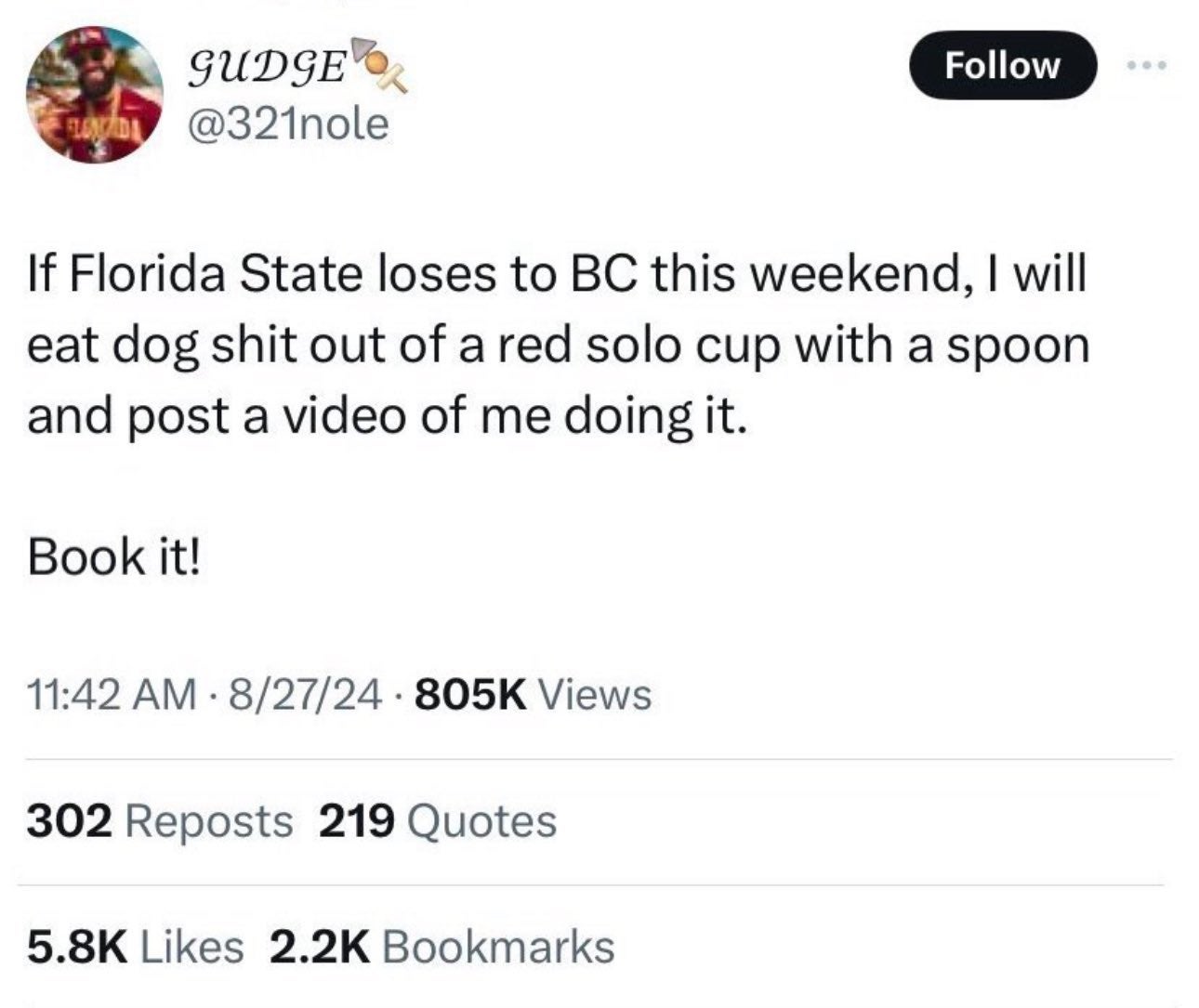Open the @321nole handle link
The image size is (1199, 1008).
288,124
